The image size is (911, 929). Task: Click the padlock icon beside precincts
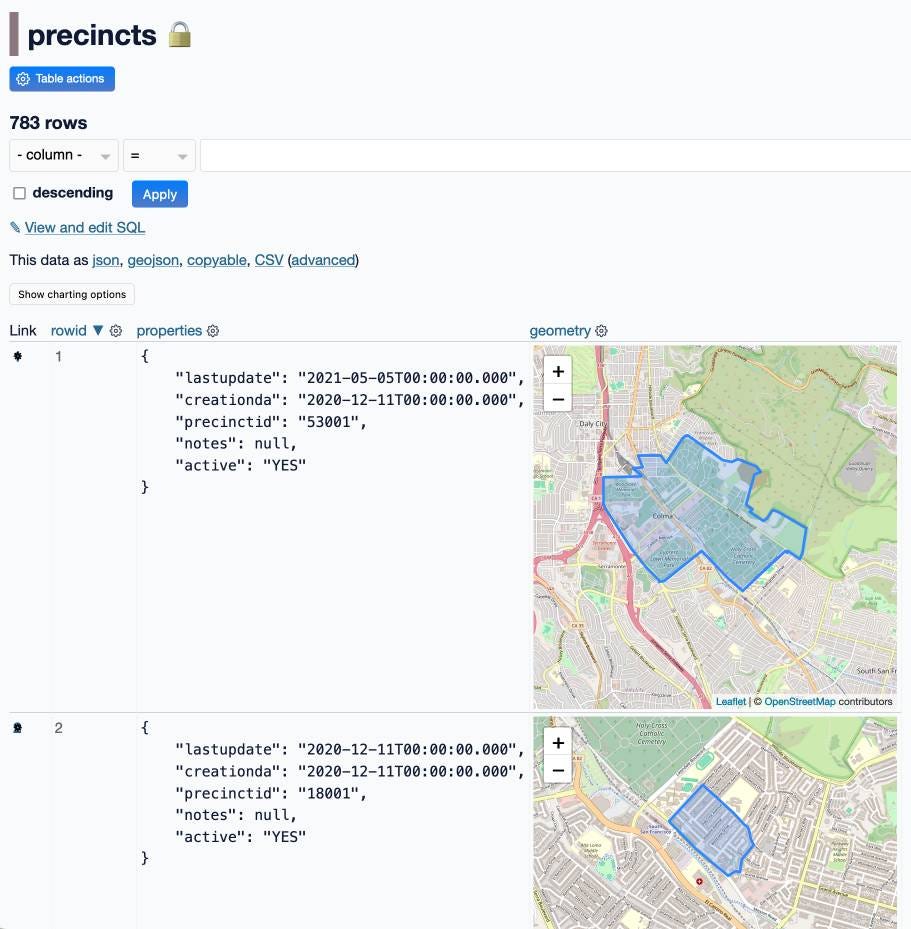pyautogui.click(x=179, y=34)
